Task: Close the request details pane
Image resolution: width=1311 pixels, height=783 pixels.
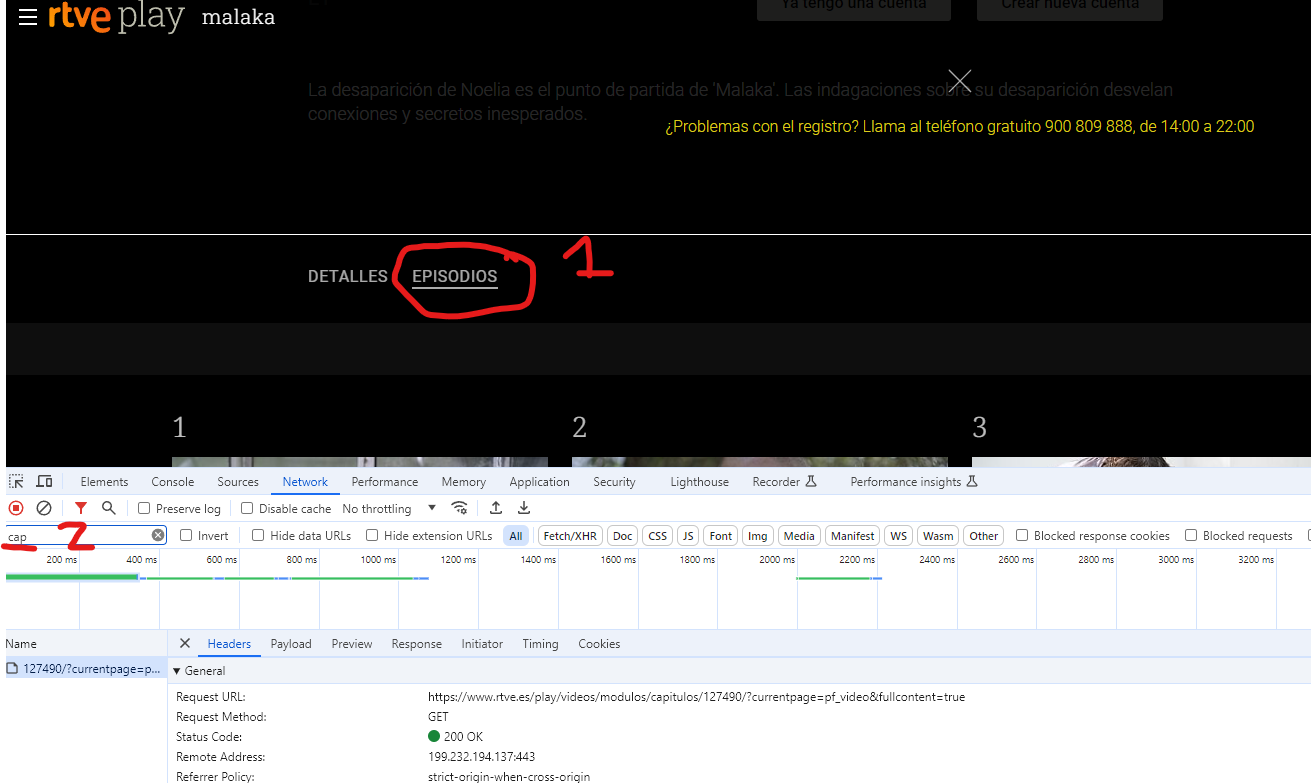Action: (184, 644)
